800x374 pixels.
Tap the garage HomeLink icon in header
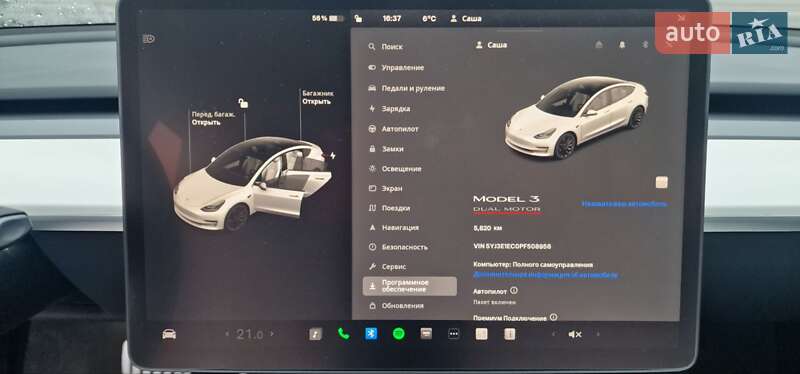[599, 45]
